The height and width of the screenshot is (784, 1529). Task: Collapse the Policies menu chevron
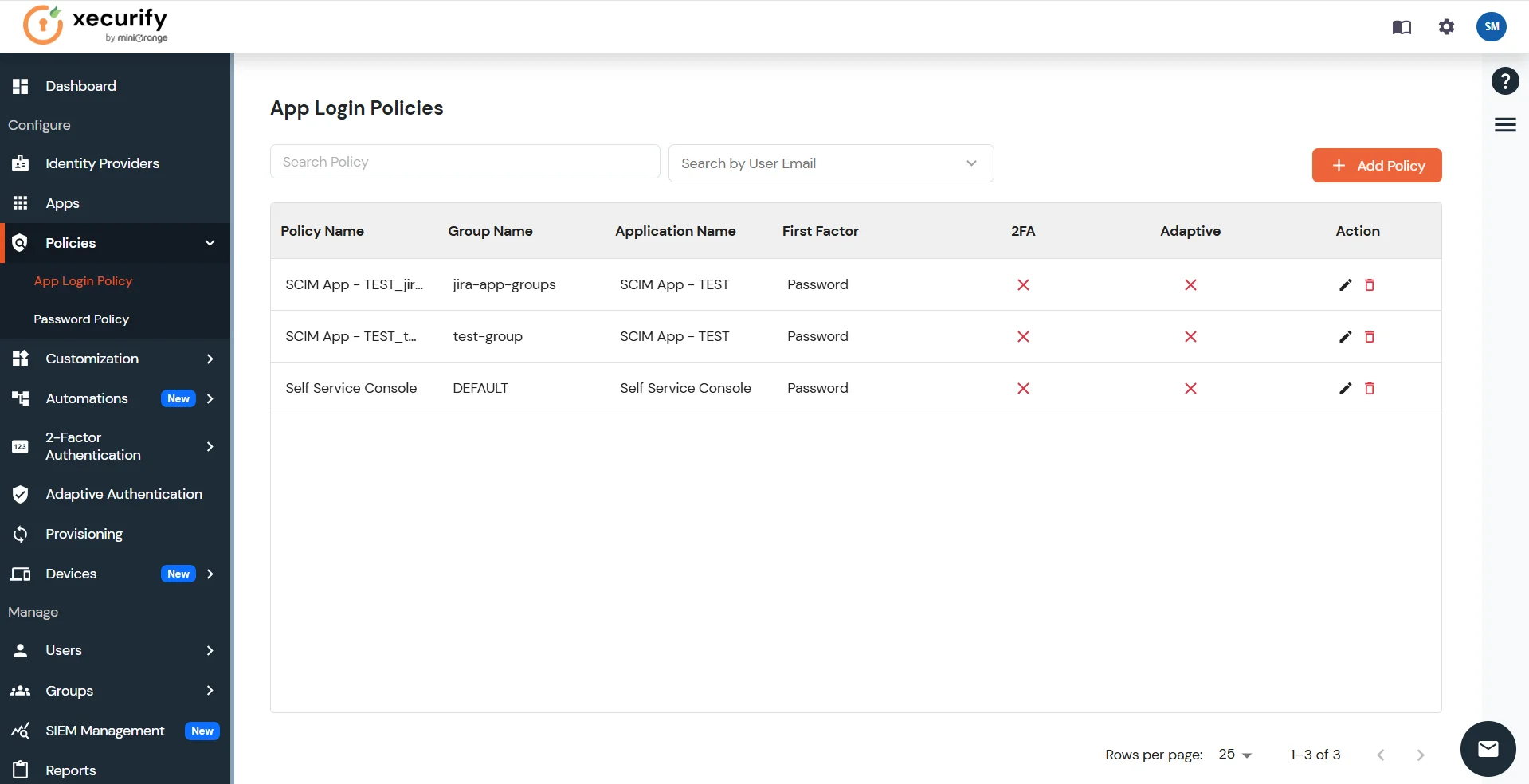coord(210,243)
